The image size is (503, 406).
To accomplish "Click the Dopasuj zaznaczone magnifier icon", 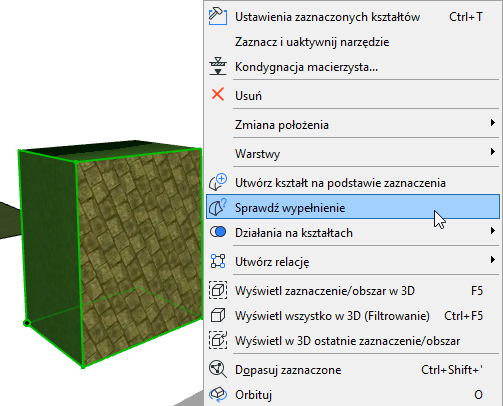I will [218, 369].
